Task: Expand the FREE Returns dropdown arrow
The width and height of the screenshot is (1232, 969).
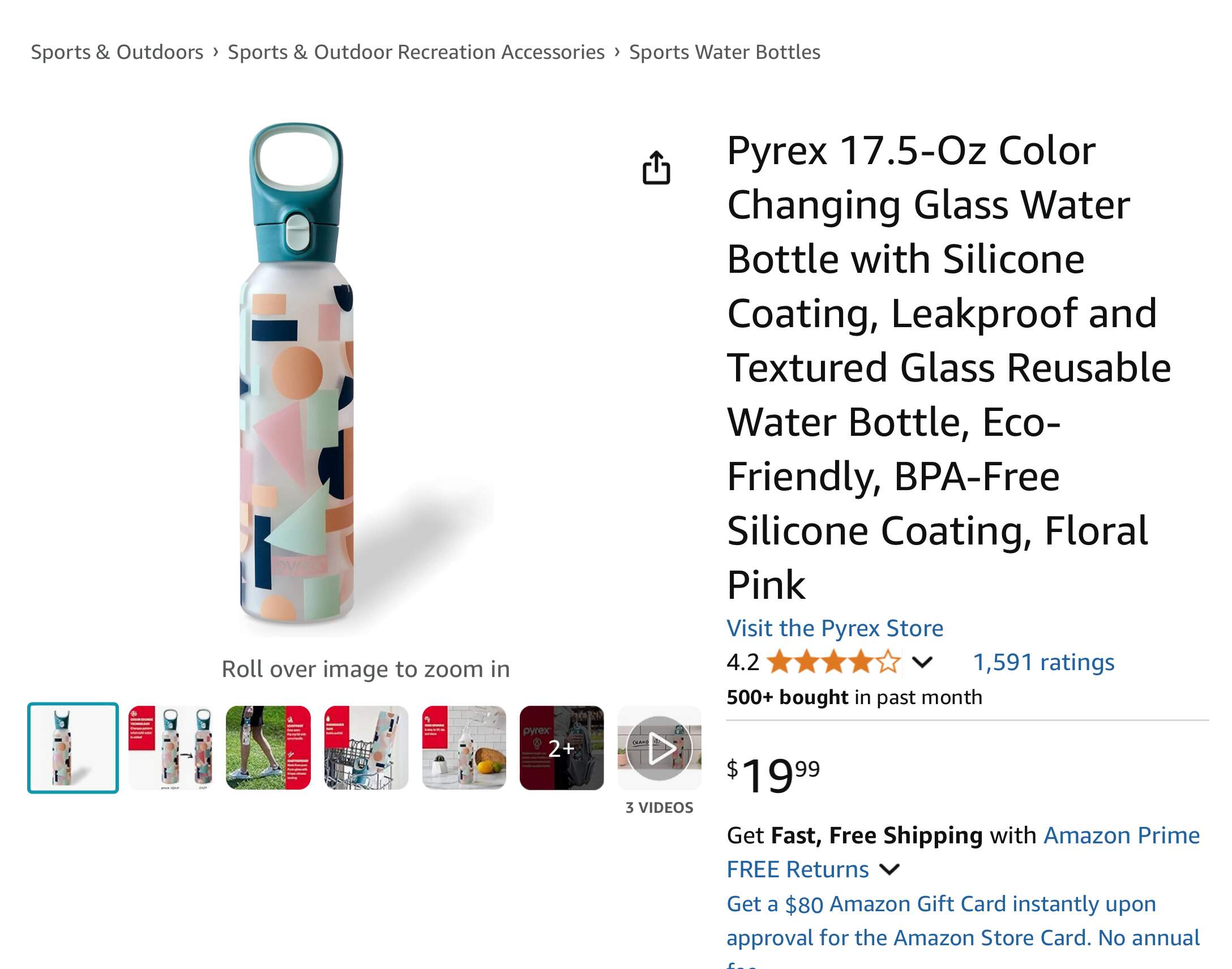Action: 889,869
